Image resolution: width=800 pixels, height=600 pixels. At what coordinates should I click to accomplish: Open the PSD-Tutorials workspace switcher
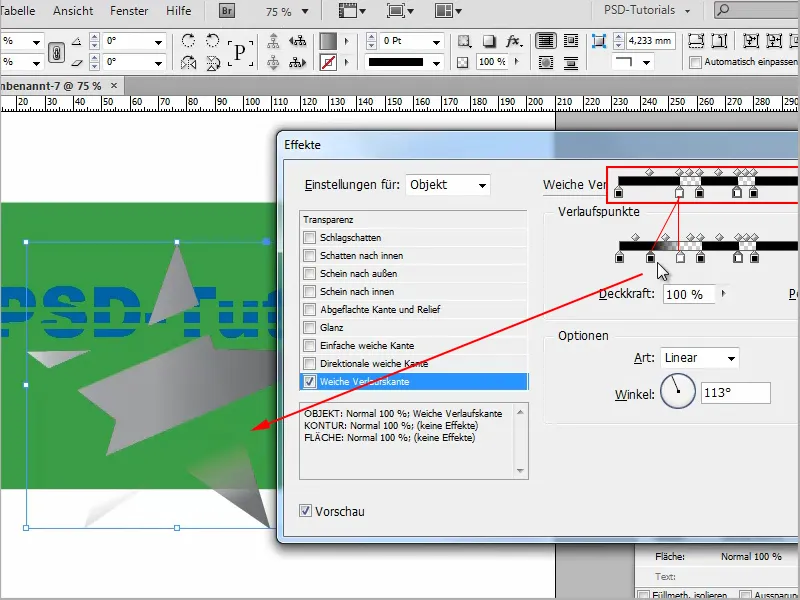pos(647,10)
